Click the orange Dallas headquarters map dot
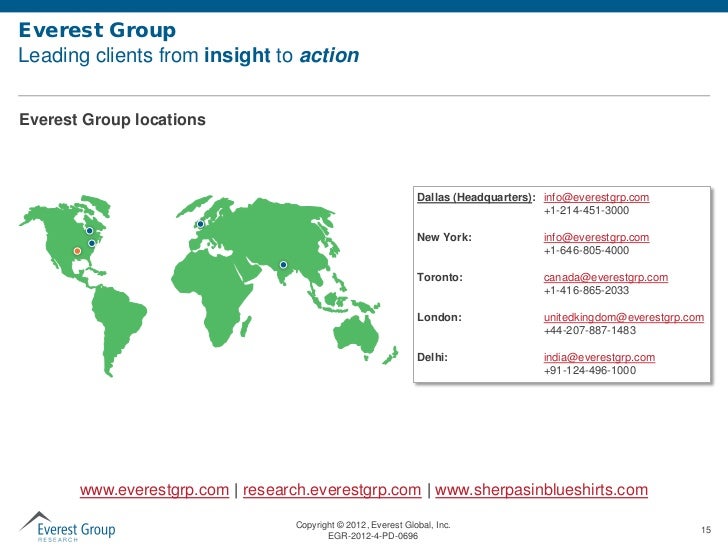The height and width of the screenshot is (546, 728). pyautogui.click(x=78, y=251)
